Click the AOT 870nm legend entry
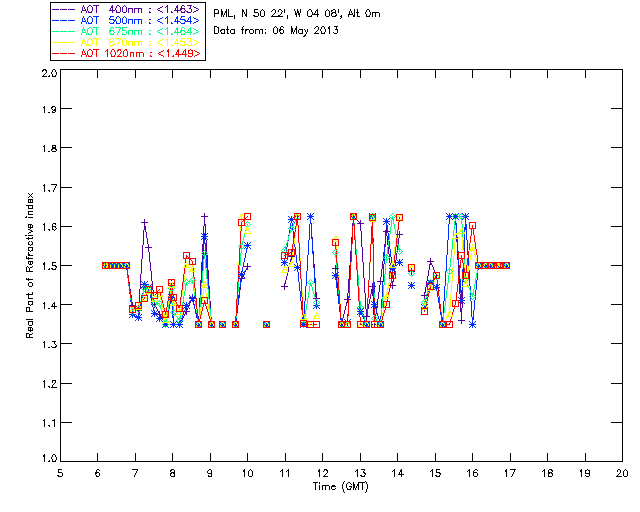The image size is (640, 512). 127,42
